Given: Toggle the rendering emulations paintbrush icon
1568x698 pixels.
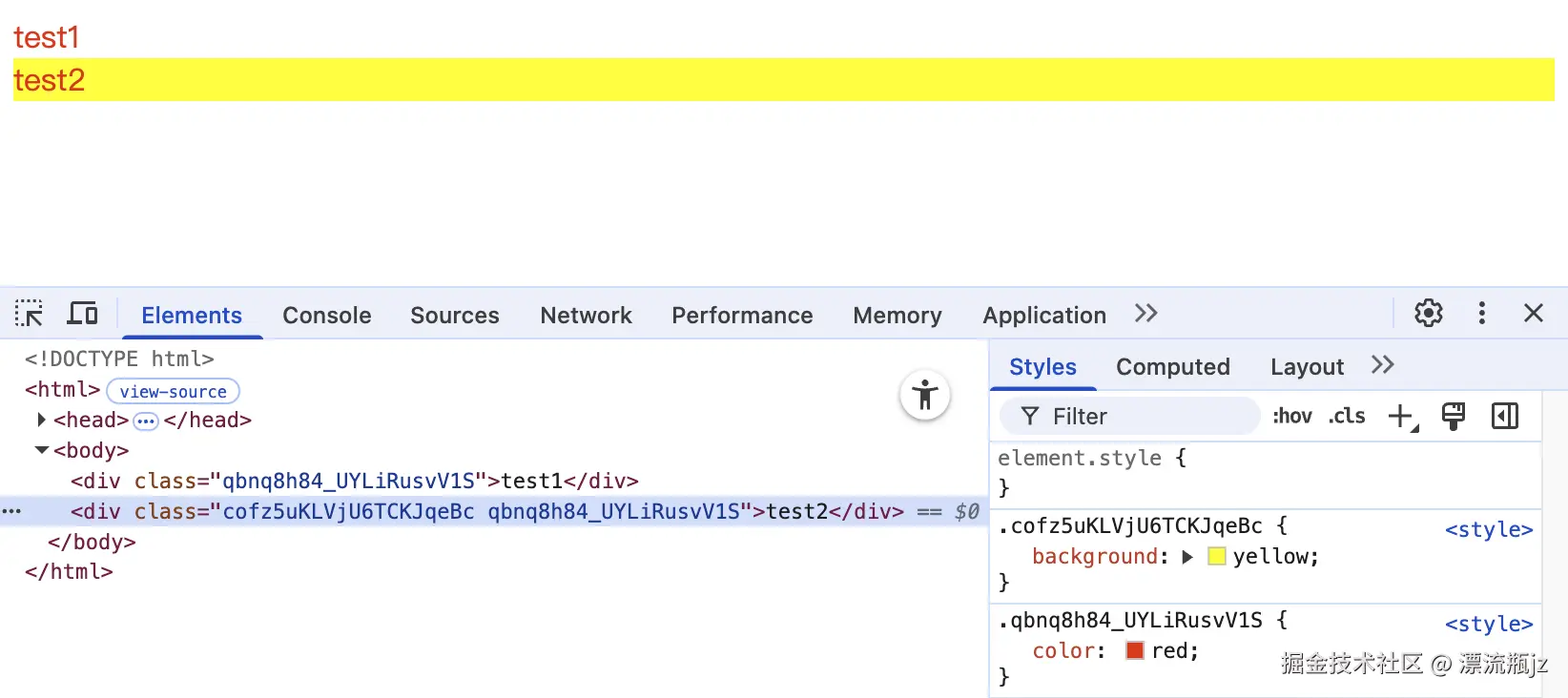Looking at the screenshot, I should click(x=1454, y=417).
